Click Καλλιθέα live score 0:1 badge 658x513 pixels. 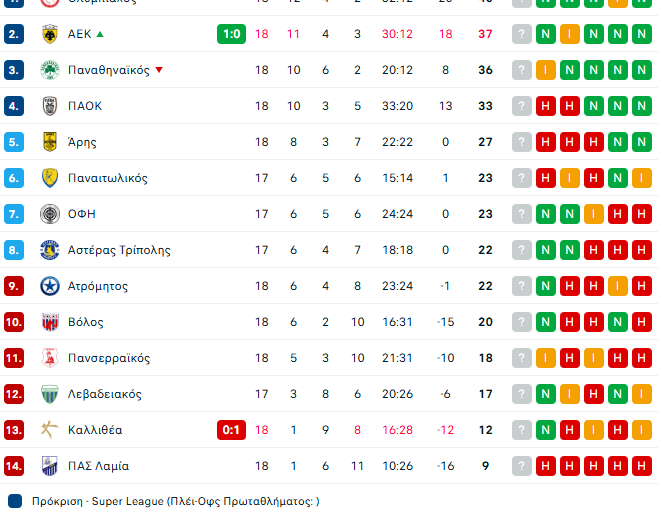[x=231, y=430]
